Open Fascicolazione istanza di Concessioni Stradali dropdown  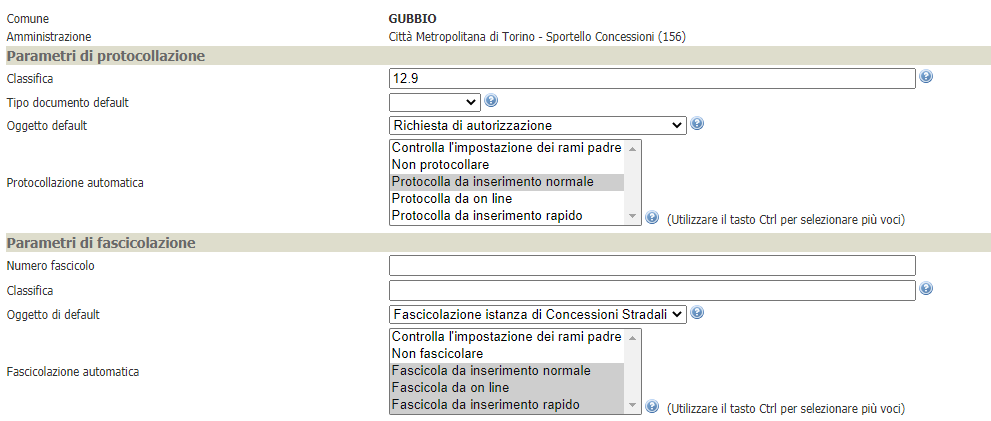(x=537, y=314)
